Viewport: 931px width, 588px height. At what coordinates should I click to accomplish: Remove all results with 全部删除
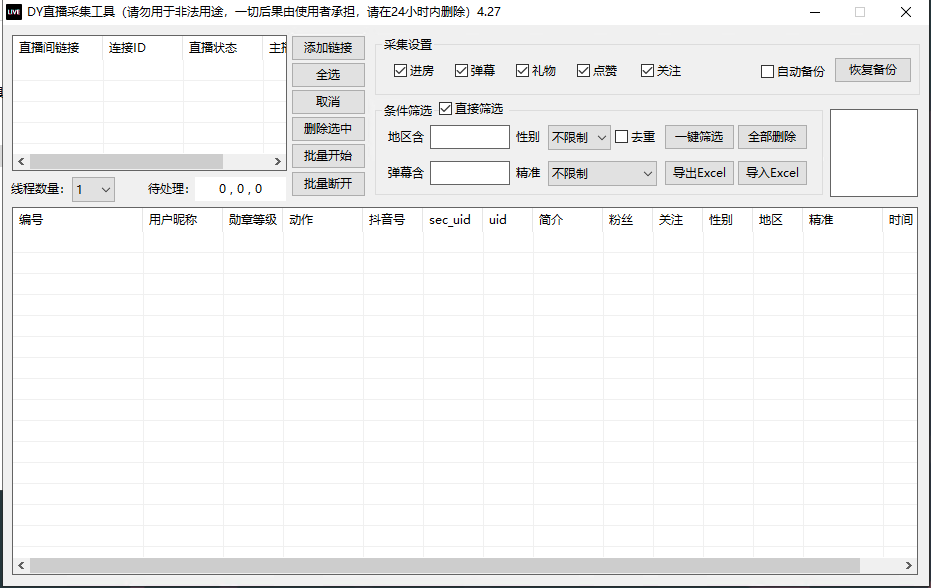(x=771, y=136)
